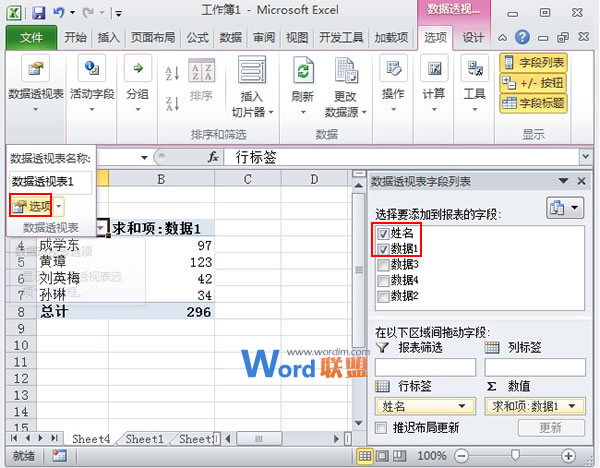Click the formula bar showing 行标签
The height and width of the screenshot is (468, 600).
pyautogui.click(x=401, y=157)
